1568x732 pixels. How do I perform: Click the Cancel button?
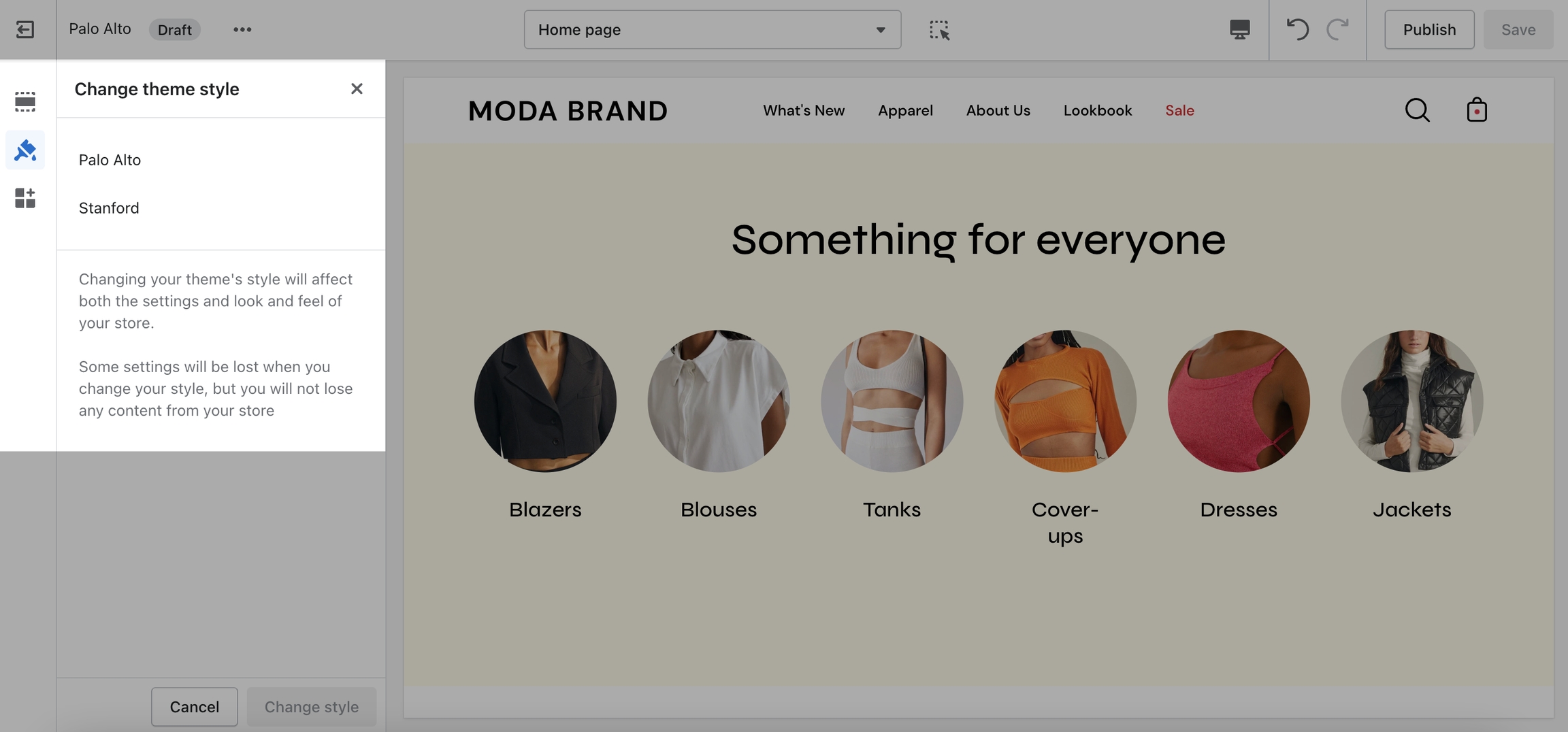click(195, 707)
